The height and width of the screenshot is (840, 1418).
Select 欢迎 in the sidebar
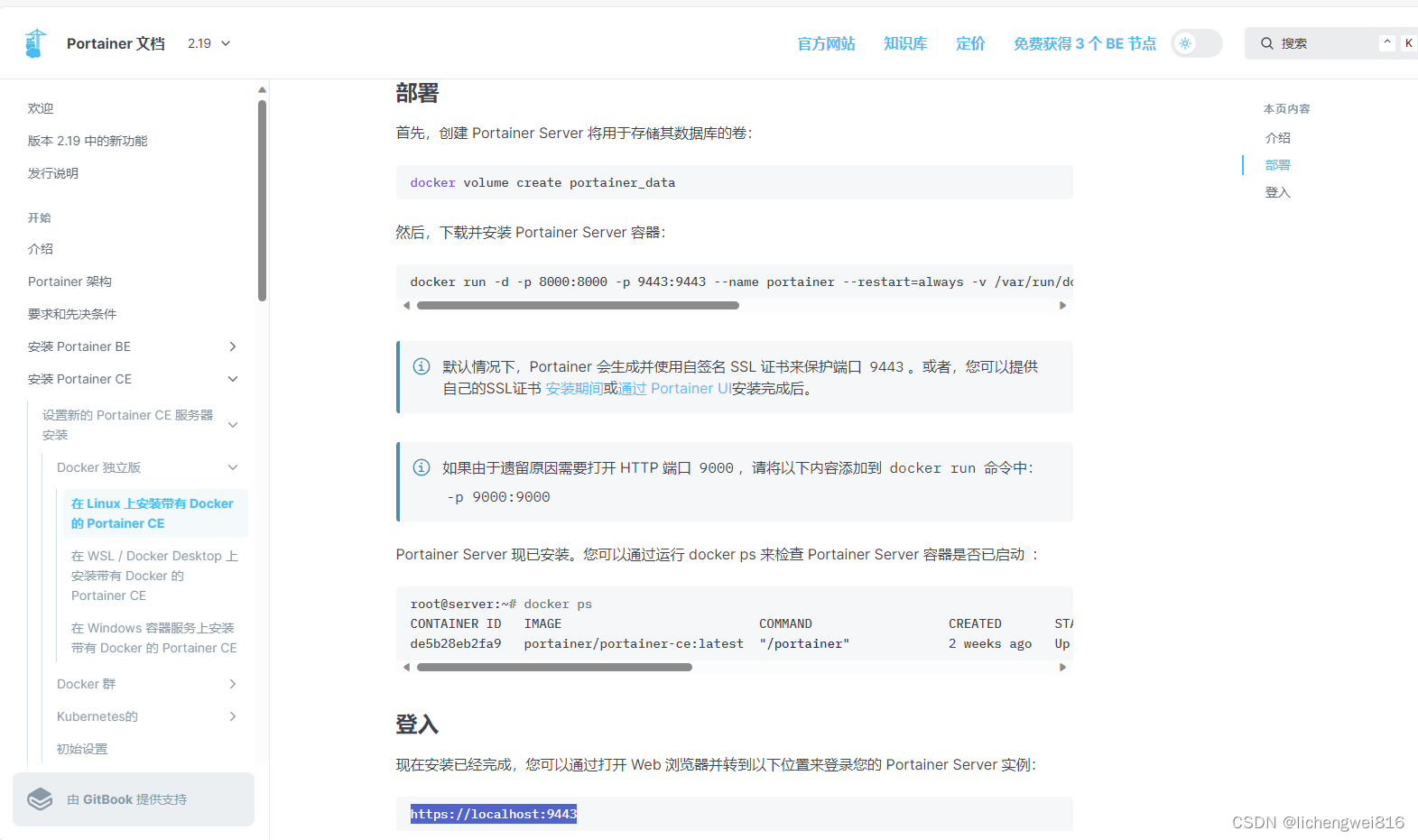point(41,108)
